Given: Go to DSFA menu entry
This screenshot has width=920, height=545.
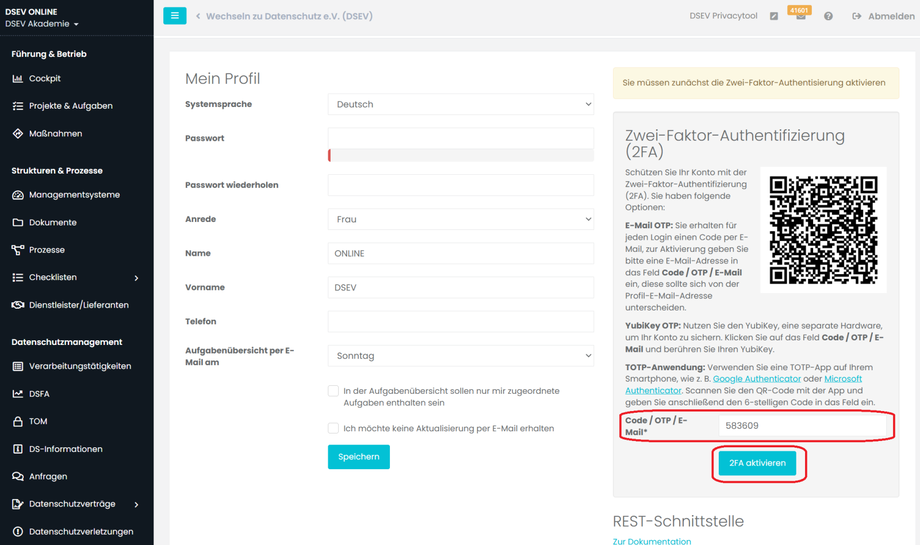Looking at the screenshot, I should click(39, 394).
